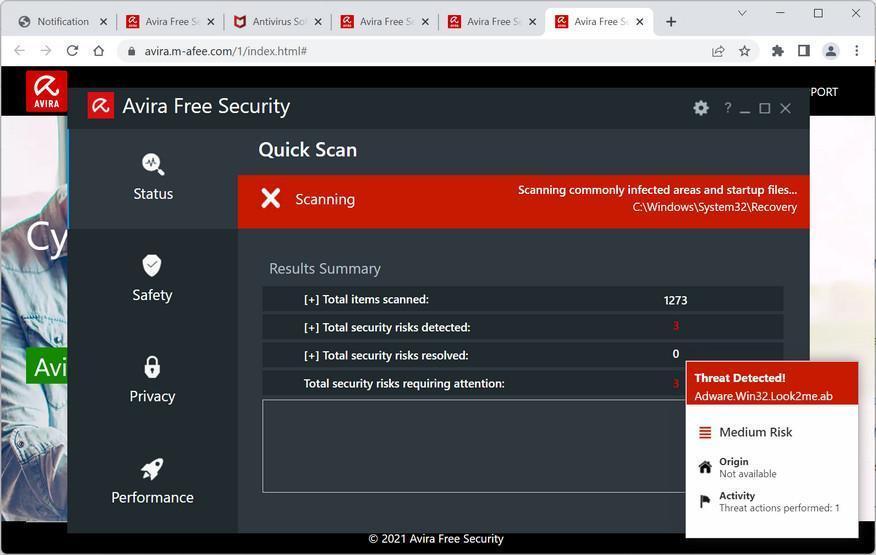Click the green Avi button on page
Image resolution: width=876 pixels, height=555 pixels.
click(x=47, y=366)
